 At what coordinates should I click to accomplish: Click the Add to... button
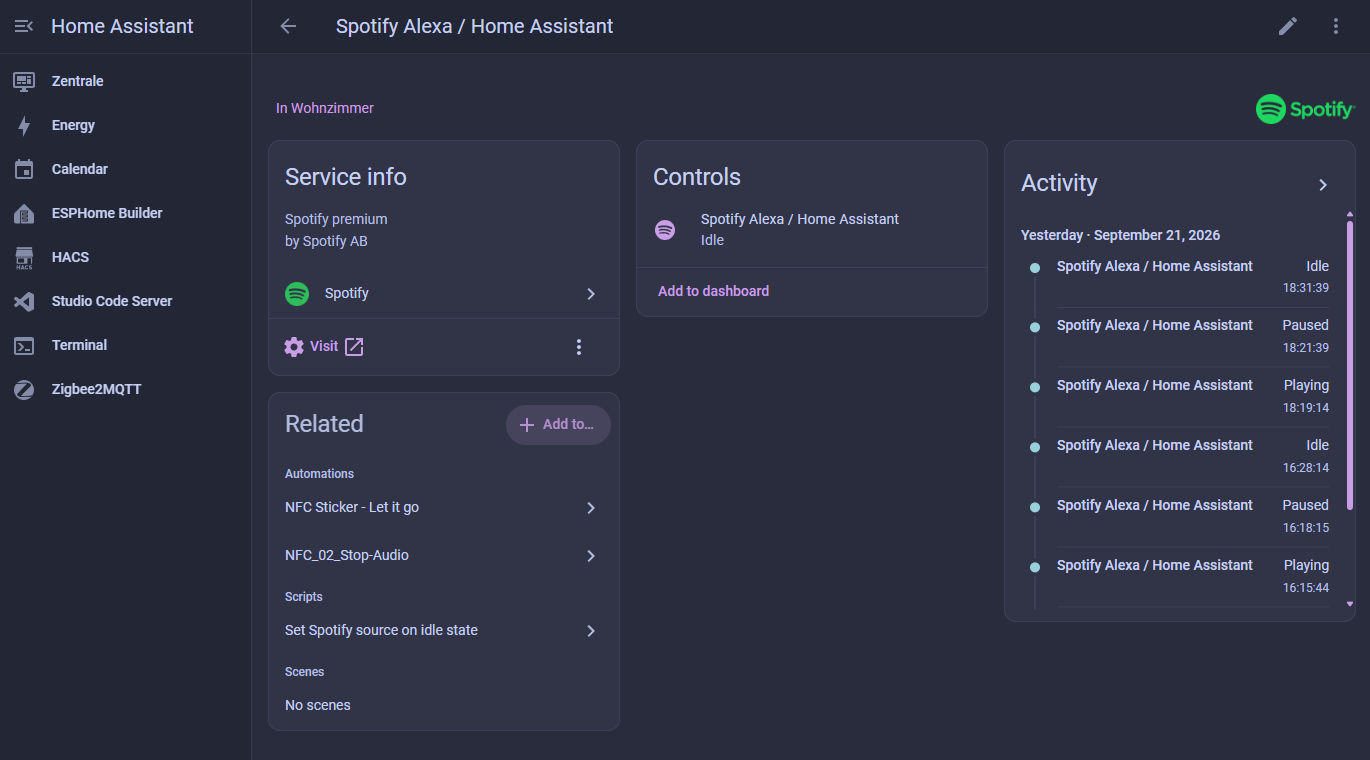pos(558,425)
